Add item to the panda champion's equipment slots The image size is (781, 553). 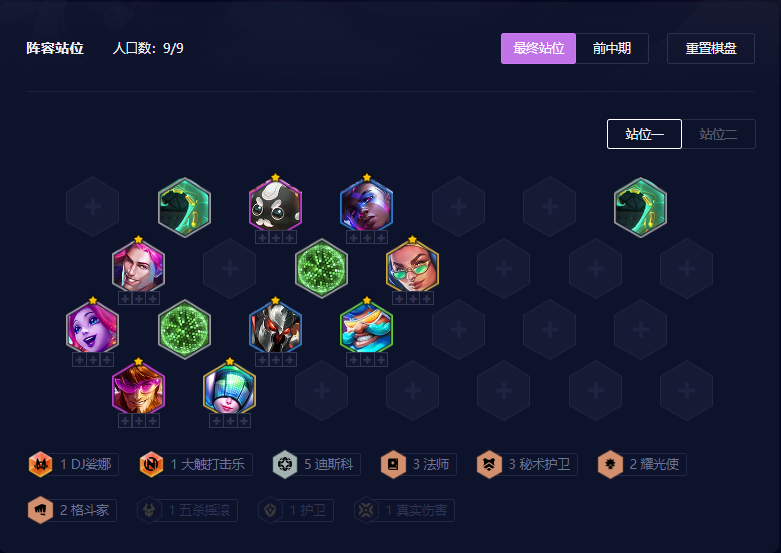(275, 237)
